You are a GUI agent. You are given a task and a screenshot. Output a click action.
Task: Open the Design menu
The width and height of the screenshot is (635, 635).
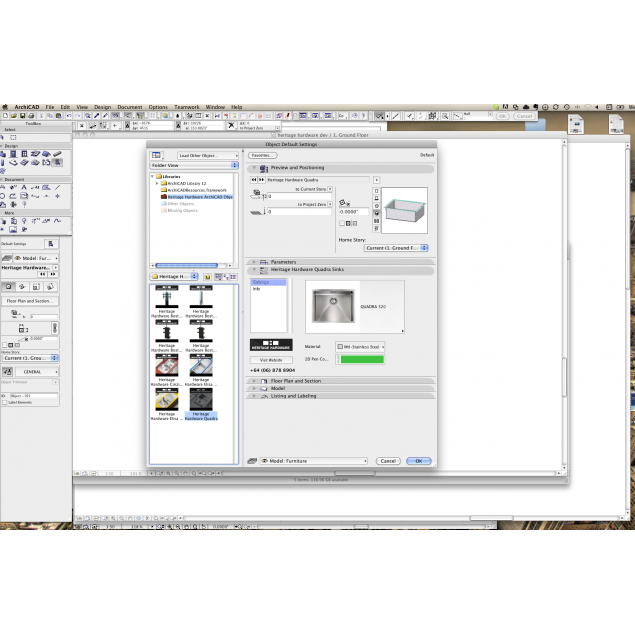[102, 107]
